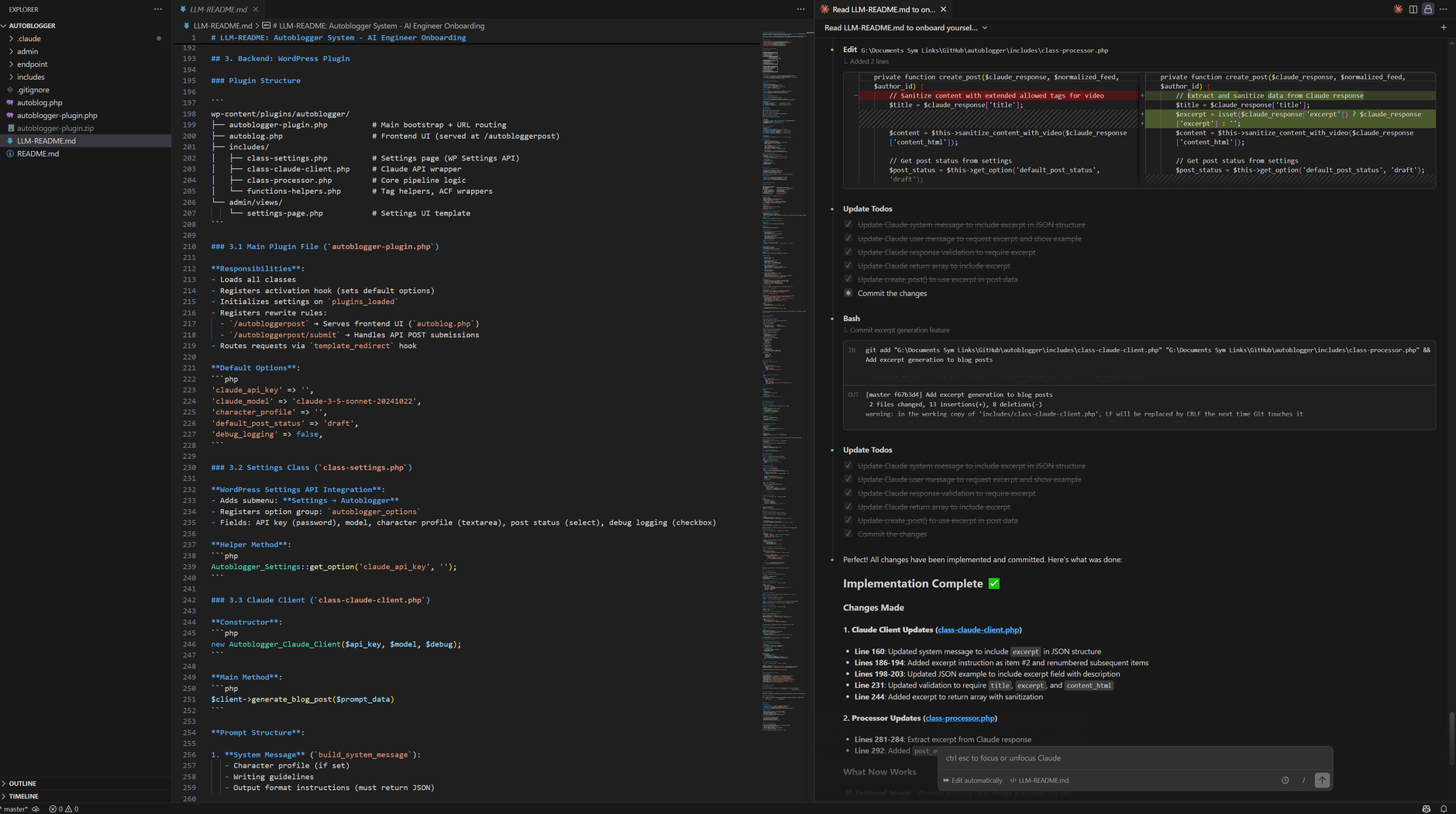Open Claude panel more actions ellipsis

[x=1444, y=9]
